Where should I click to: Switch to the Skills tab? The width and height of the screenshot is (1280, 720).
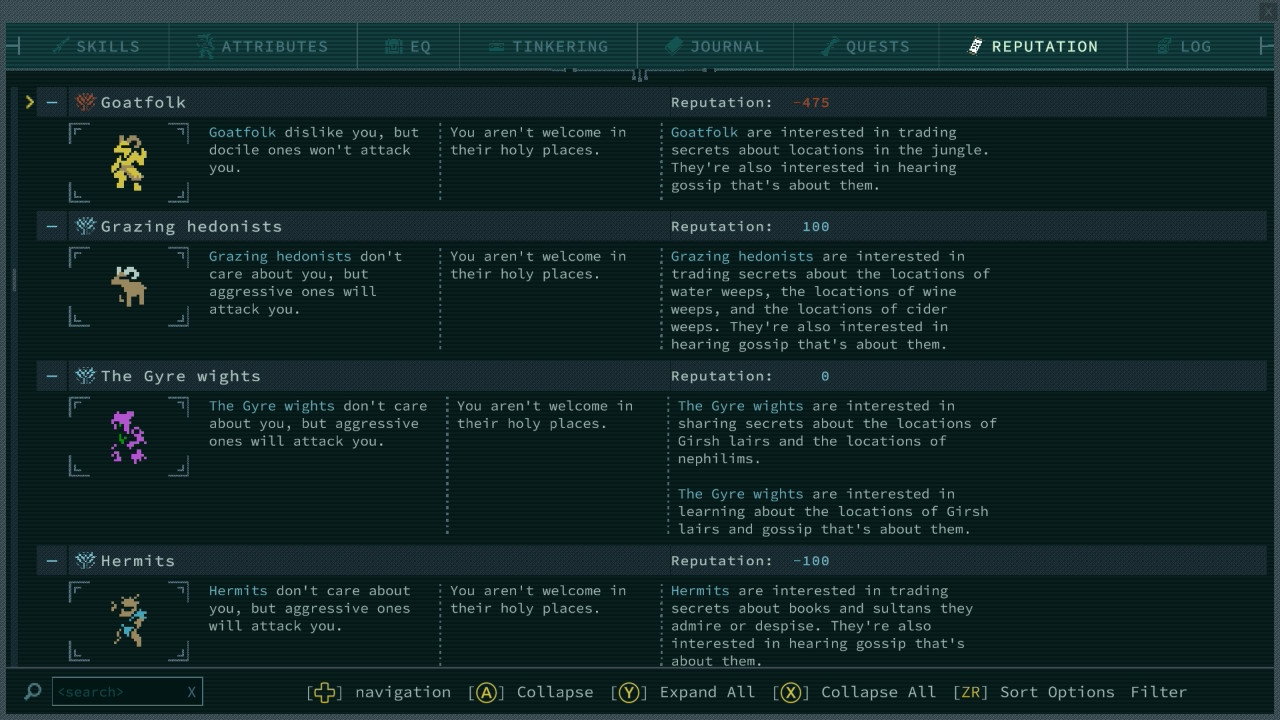coord(96,46)
